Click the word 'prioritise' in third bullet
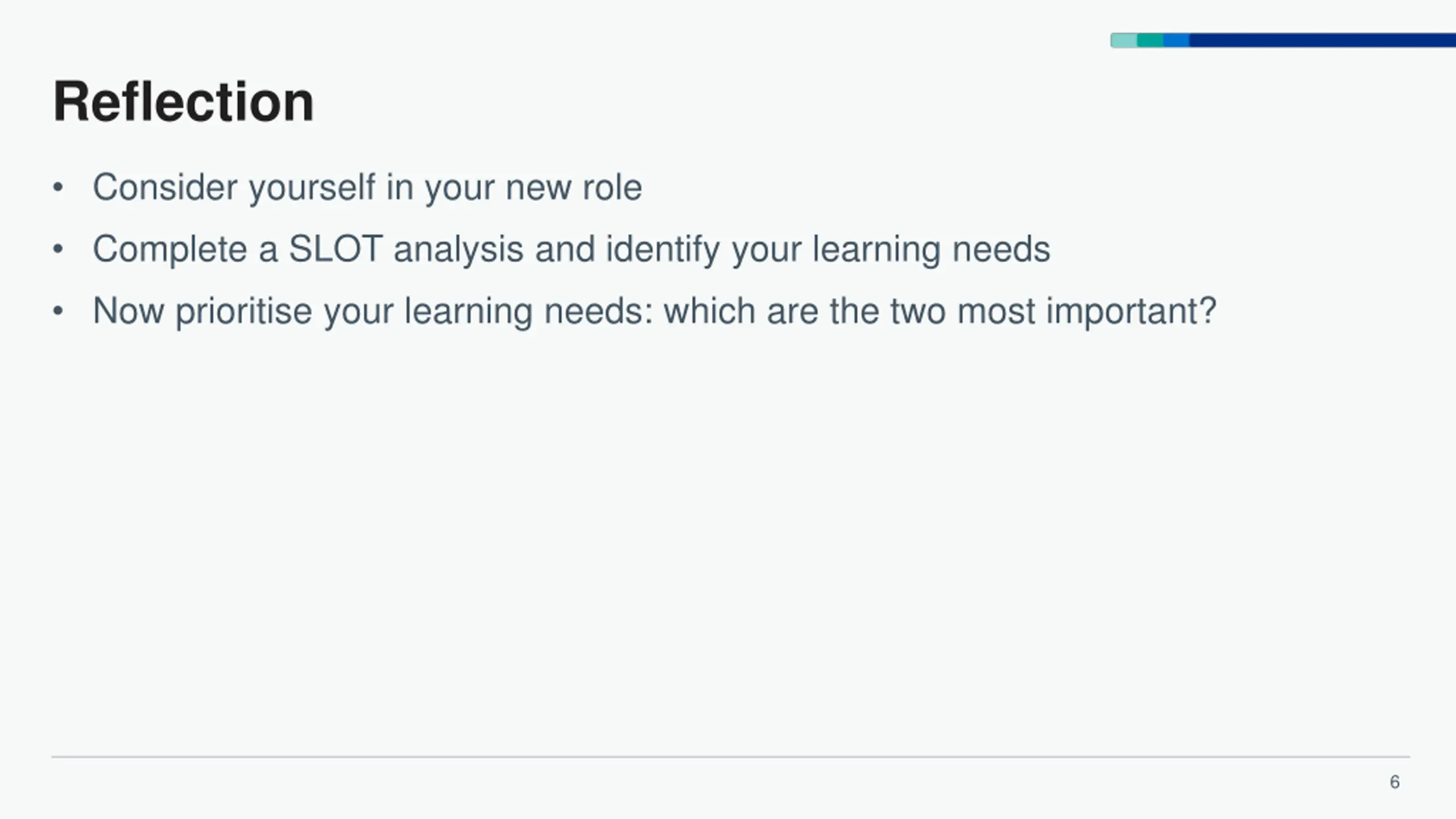 [x=244, y=312]
